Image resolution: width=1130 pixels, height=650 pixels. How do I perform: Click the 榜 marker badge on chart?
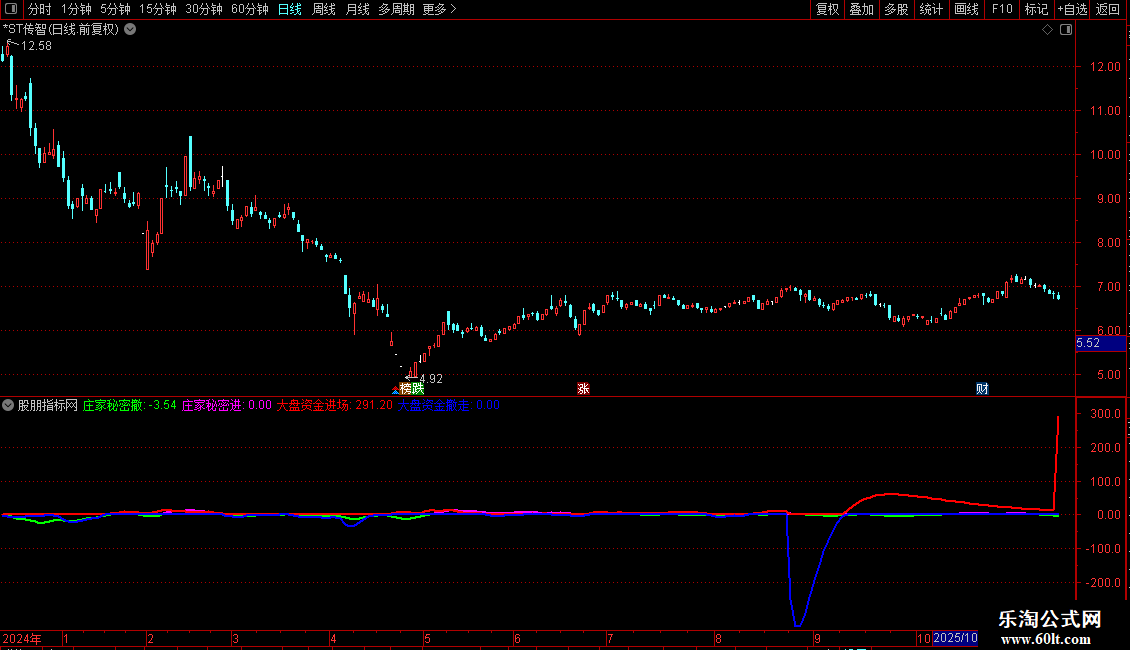pyautogui.click(x=406, y=389)
